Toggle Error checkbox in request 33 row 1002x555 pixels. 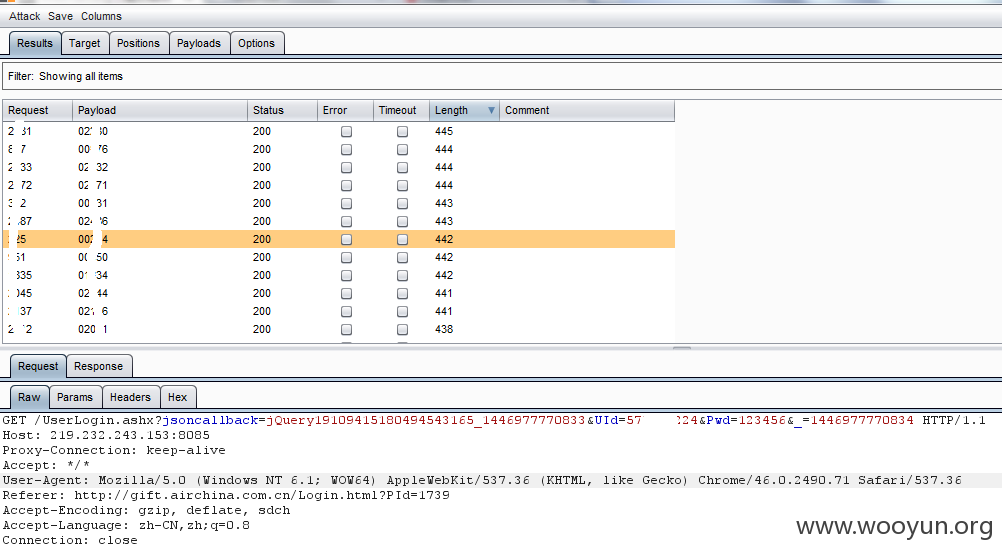coord(346,167)
